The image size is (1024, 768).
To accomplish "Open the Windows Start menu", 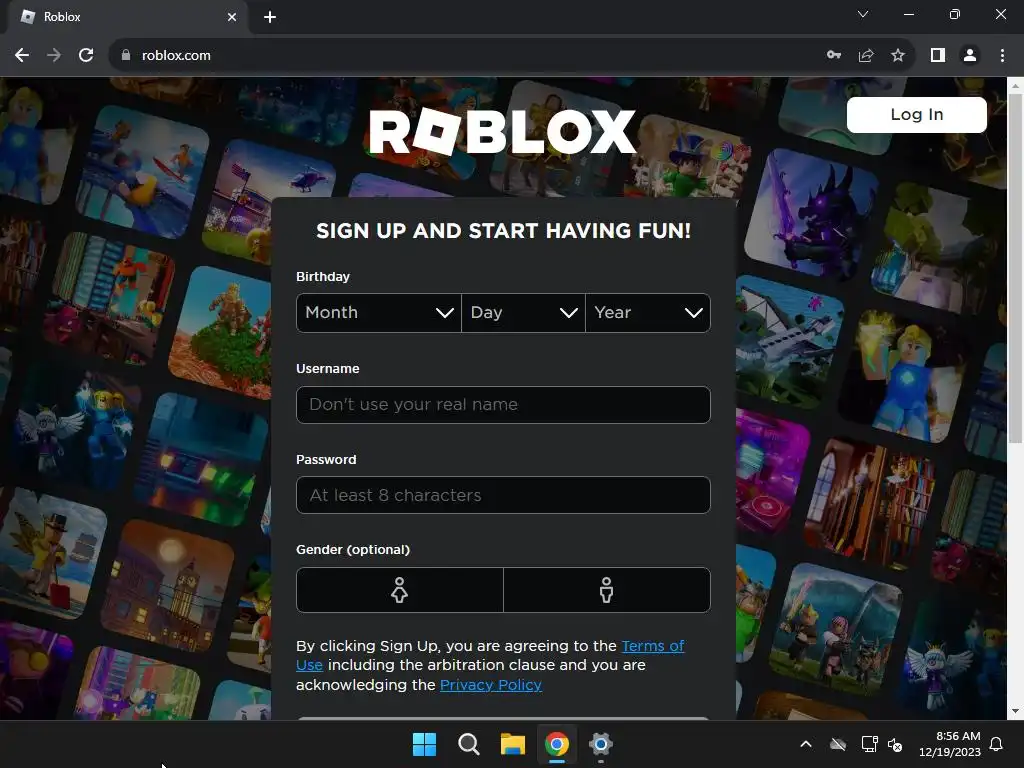I will 424,744.
